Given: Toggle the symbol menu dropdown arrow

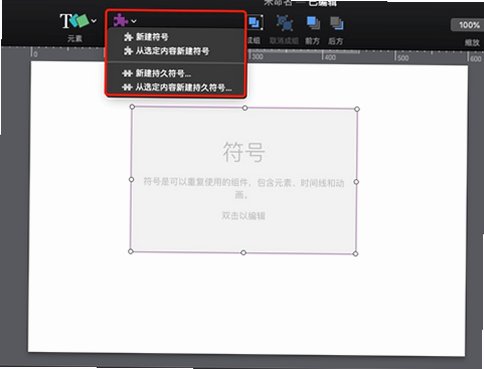Looking at the screenshot, I should coord(134,21).
